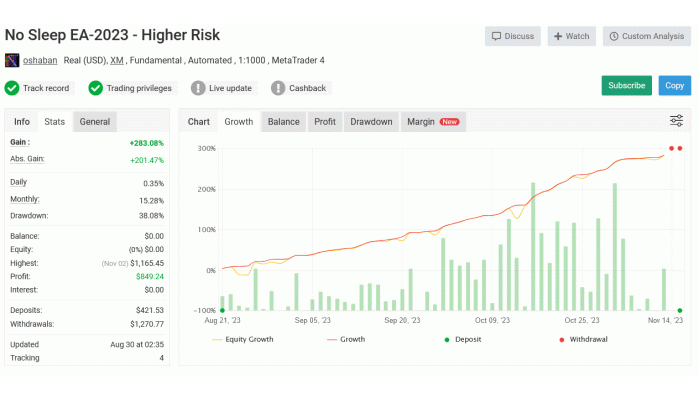
Task: Open the Margin tab marked New
Action: 432,122
